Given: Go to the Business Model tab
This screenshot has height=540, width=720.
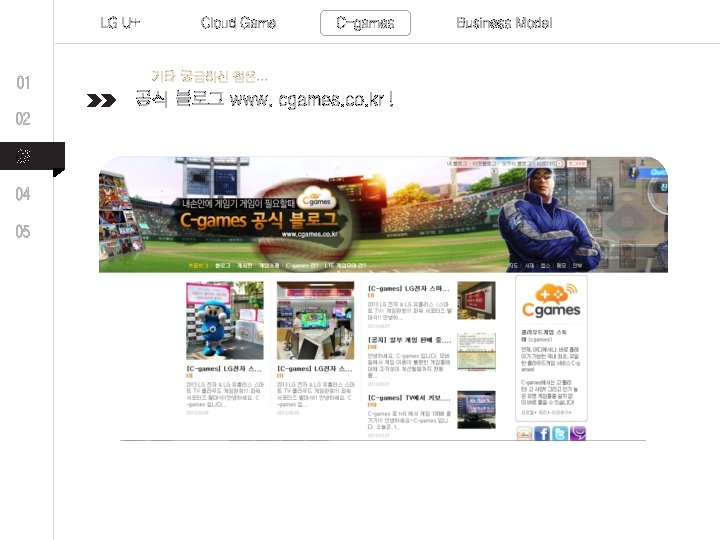Looking at the screenshot, I should 504,23.
